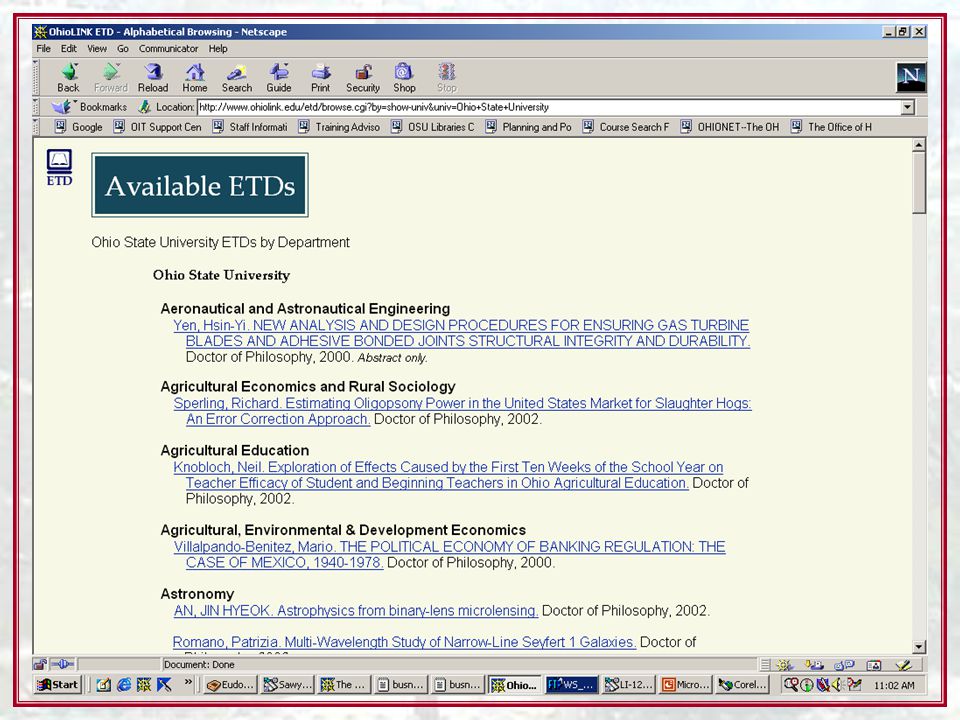Expand quick launch overflow chevron
Viewport: 960px width, 720px height.
[188, 682]
